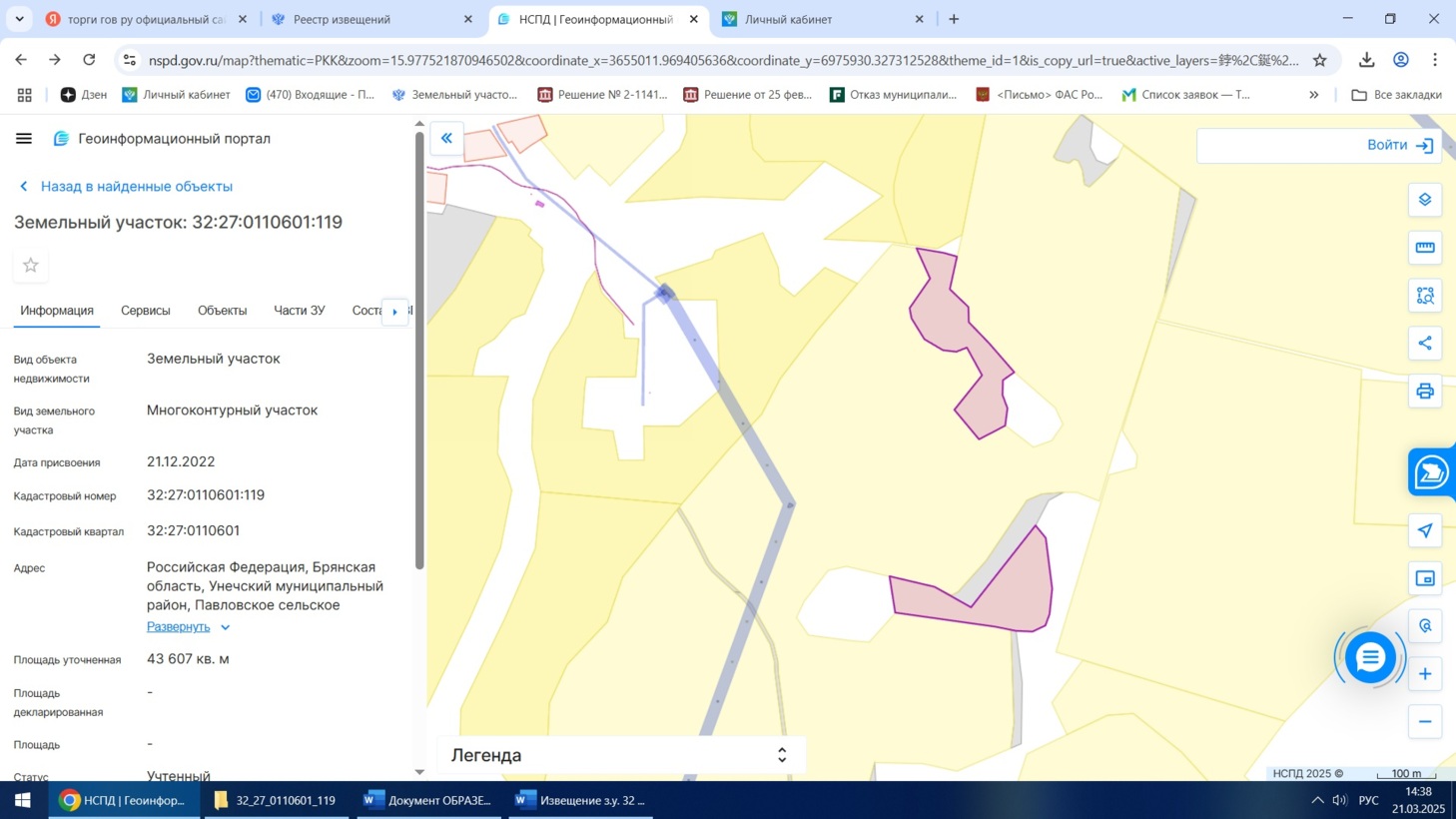Expand the Легенда legend panel
Screen dimensions: 1456x819
click(x=781, y=755)
